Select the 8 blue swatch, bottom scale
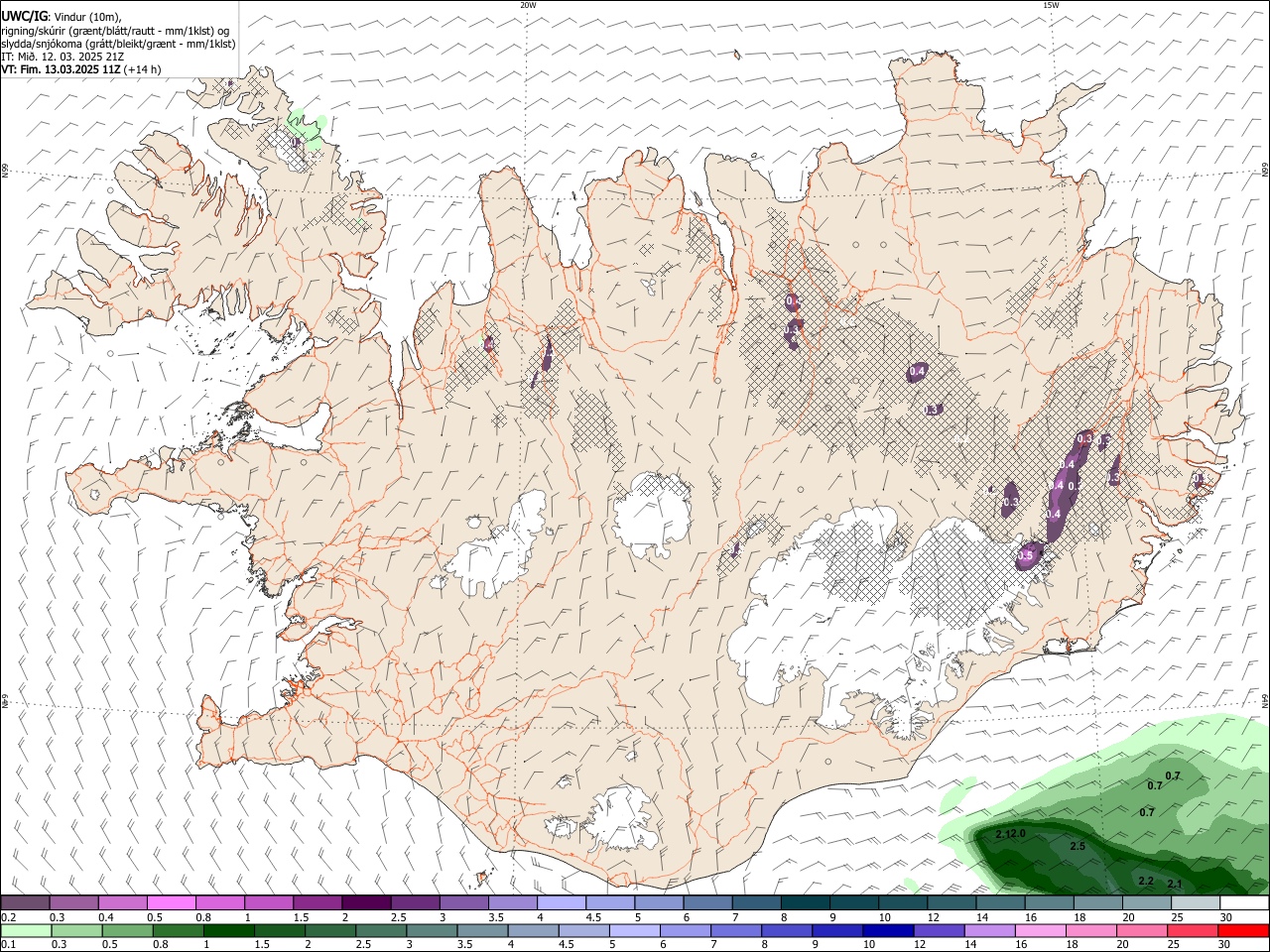This screenshot has width=1270, height=952. [x=787, y=930]
